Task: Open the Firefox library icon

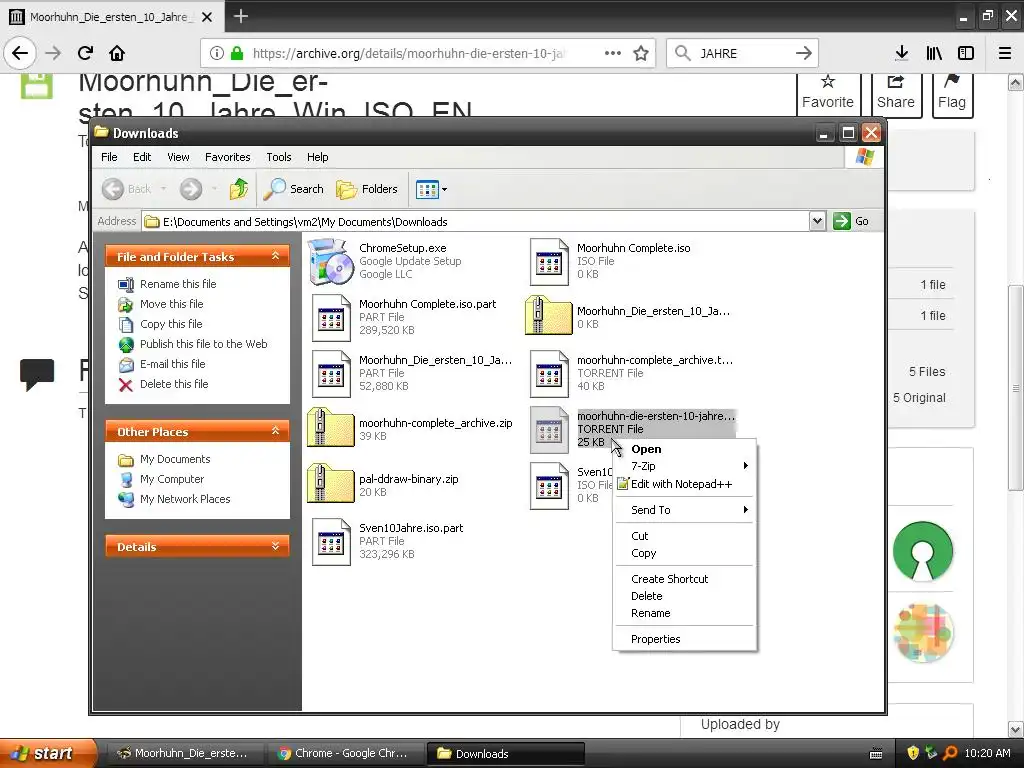Action: [934, 53]
